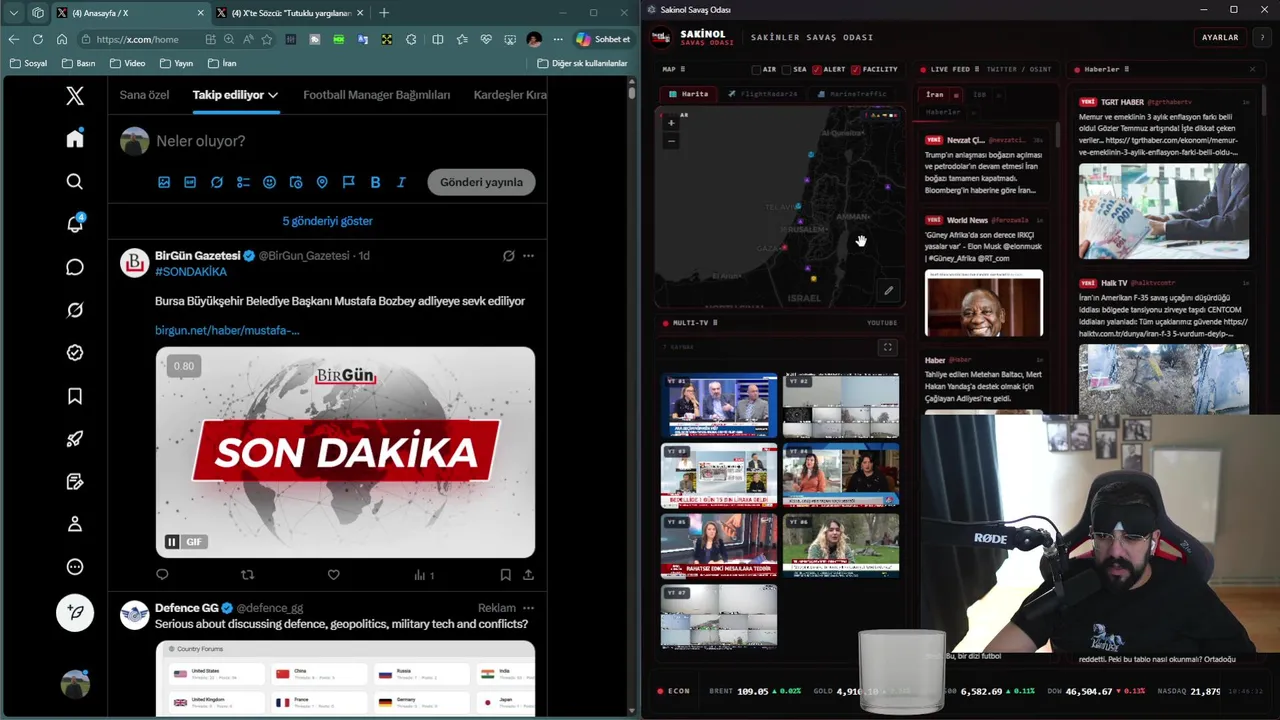Select İran live feed tab
This screenshot has width=1280, height=720.
point(935,95)
